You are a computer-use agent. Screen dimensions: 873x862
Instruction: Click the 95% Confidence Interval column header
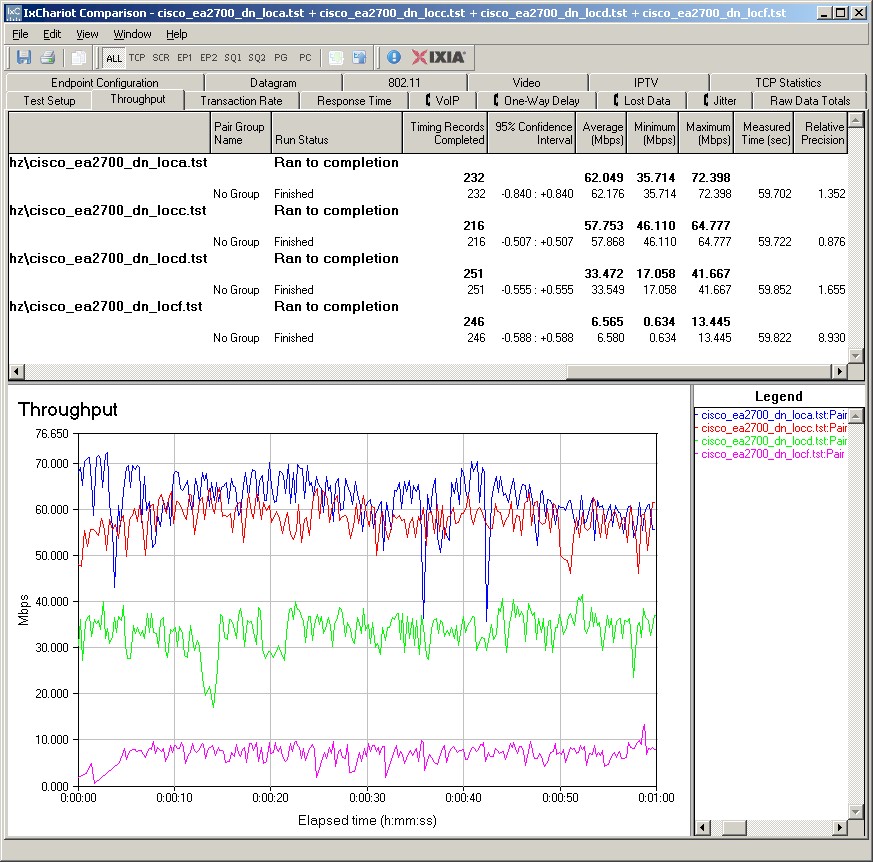(532, 133)
